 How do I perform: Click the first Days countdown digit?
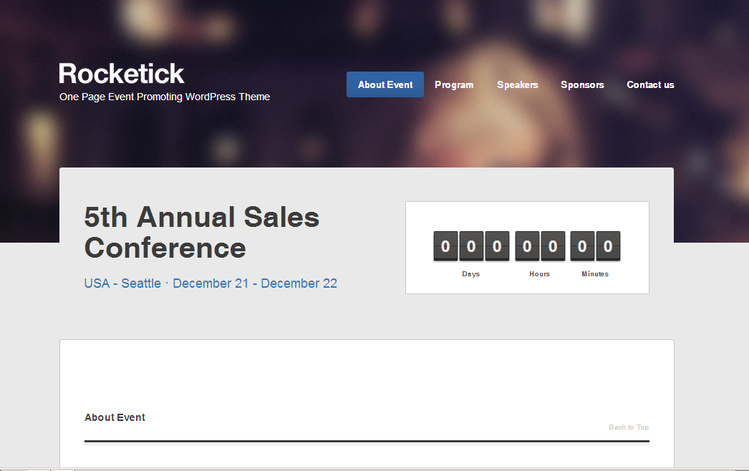coord(445,246)
